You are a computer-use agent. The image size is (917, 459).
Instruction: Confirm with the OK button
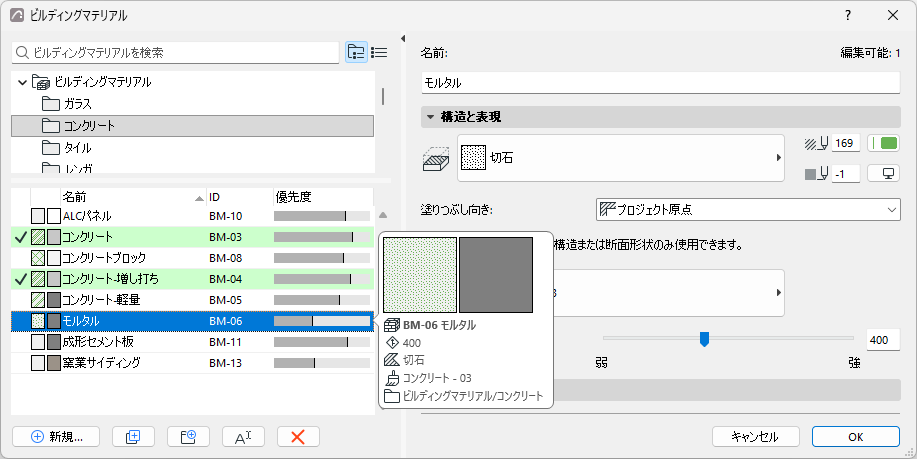[856, 437]
